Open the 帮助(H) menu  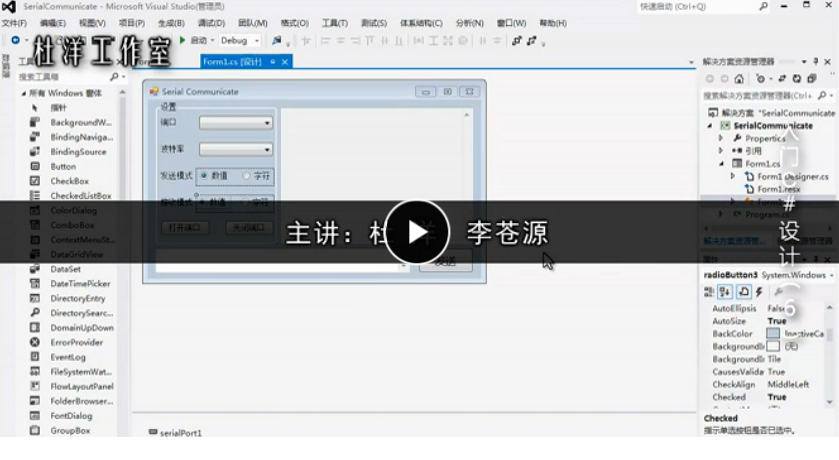point(553,23)
